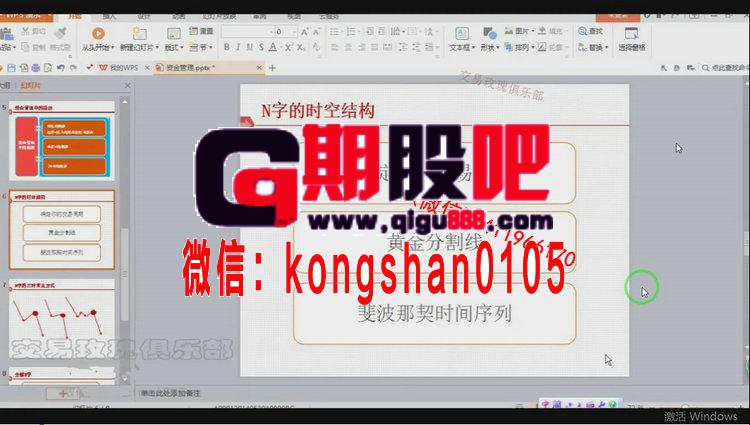
Task: Click the undo arrow icon
Action: coord(60,68)
